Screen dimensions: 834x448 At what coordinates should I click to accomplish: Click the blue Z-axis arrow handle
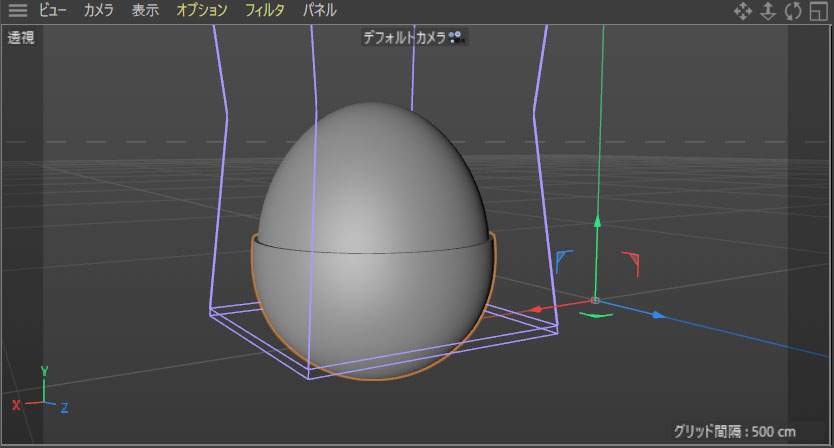point(657,315)
